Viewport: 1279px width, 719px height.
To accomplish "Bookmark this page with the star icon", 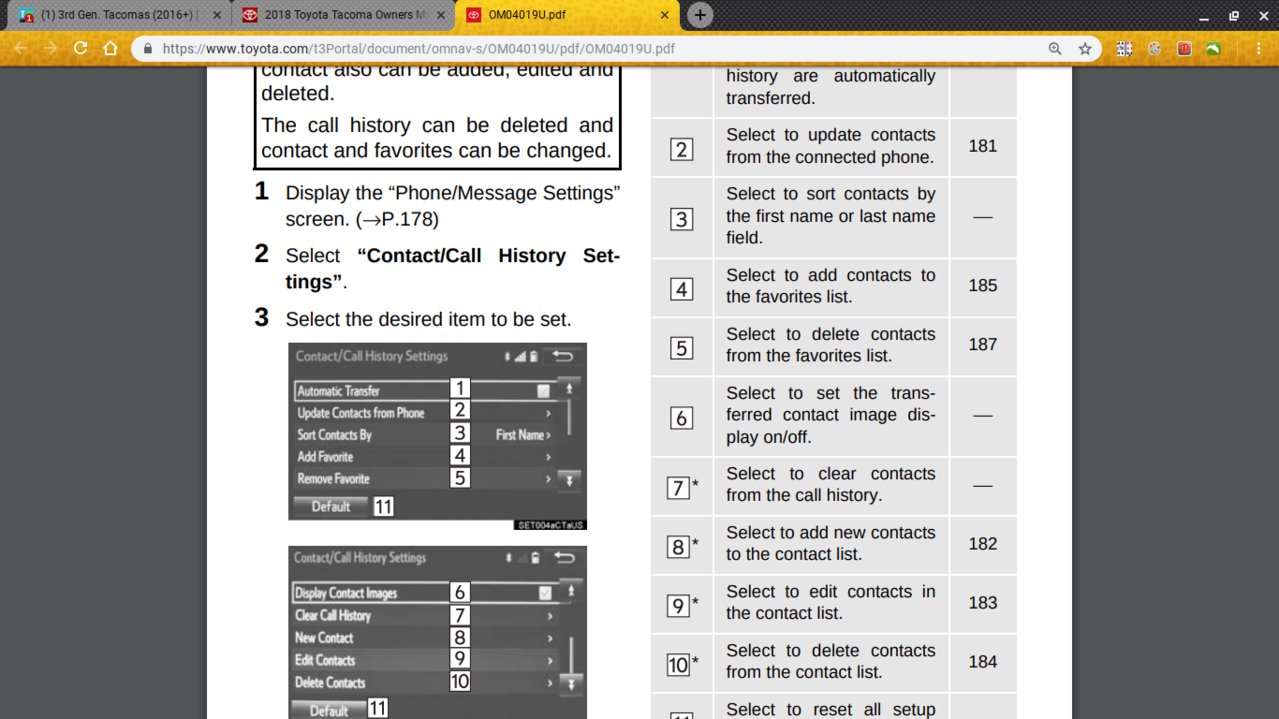I will point(1085,48).
